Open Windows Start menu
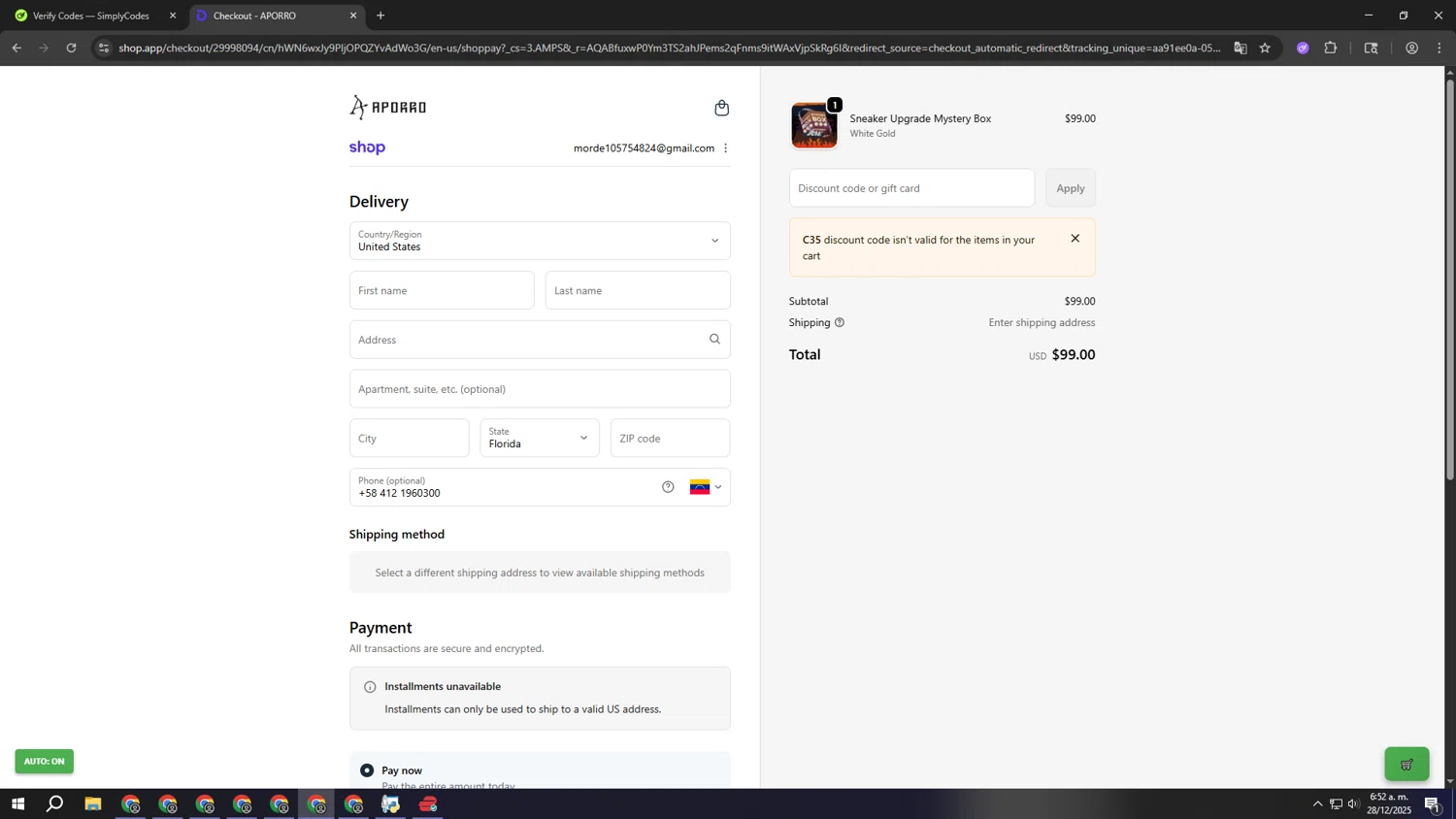This screenshot has height=819, width=1456. [x=17, y=804]
